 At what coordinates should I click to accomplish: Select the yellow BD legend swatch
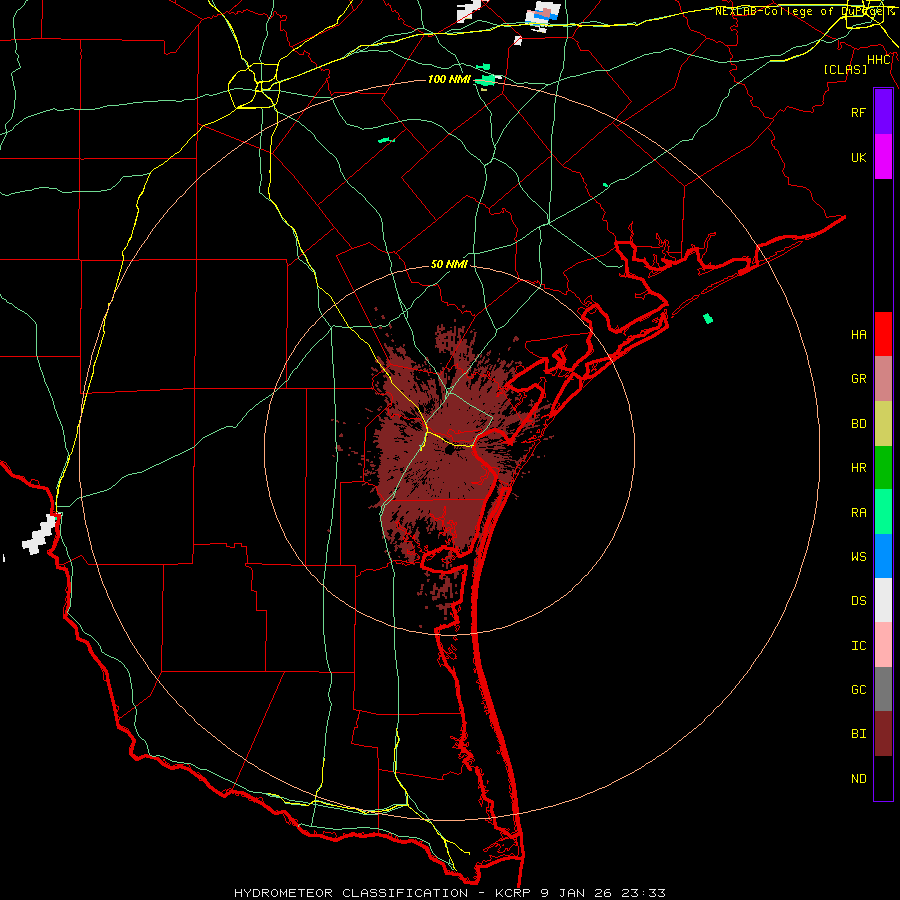(x=883, y=423)
